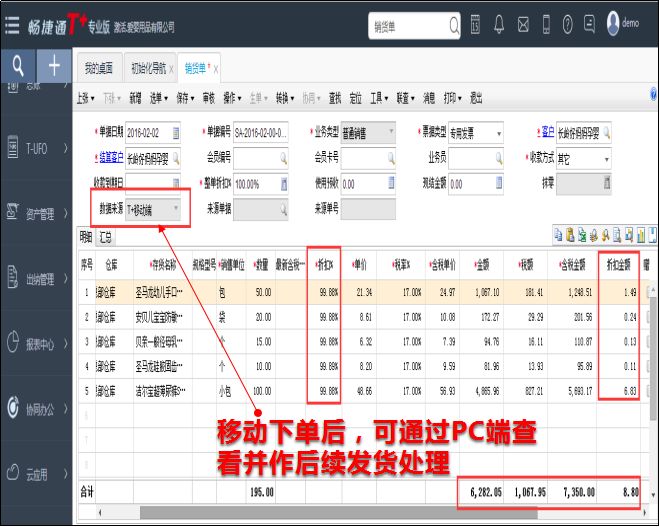Screen dimensions: 659x527
Task: Click the 定位 toolbar button
Action: click(x=356, y=98)
